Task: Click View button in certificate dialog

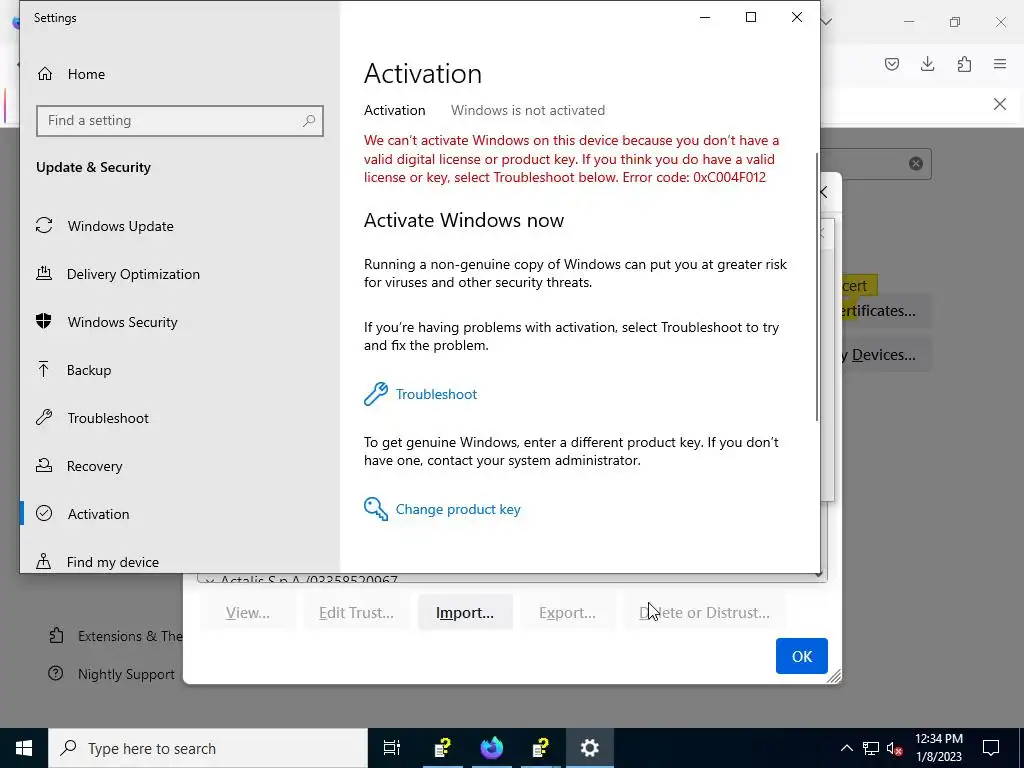Action: click(x=248, y=613)
